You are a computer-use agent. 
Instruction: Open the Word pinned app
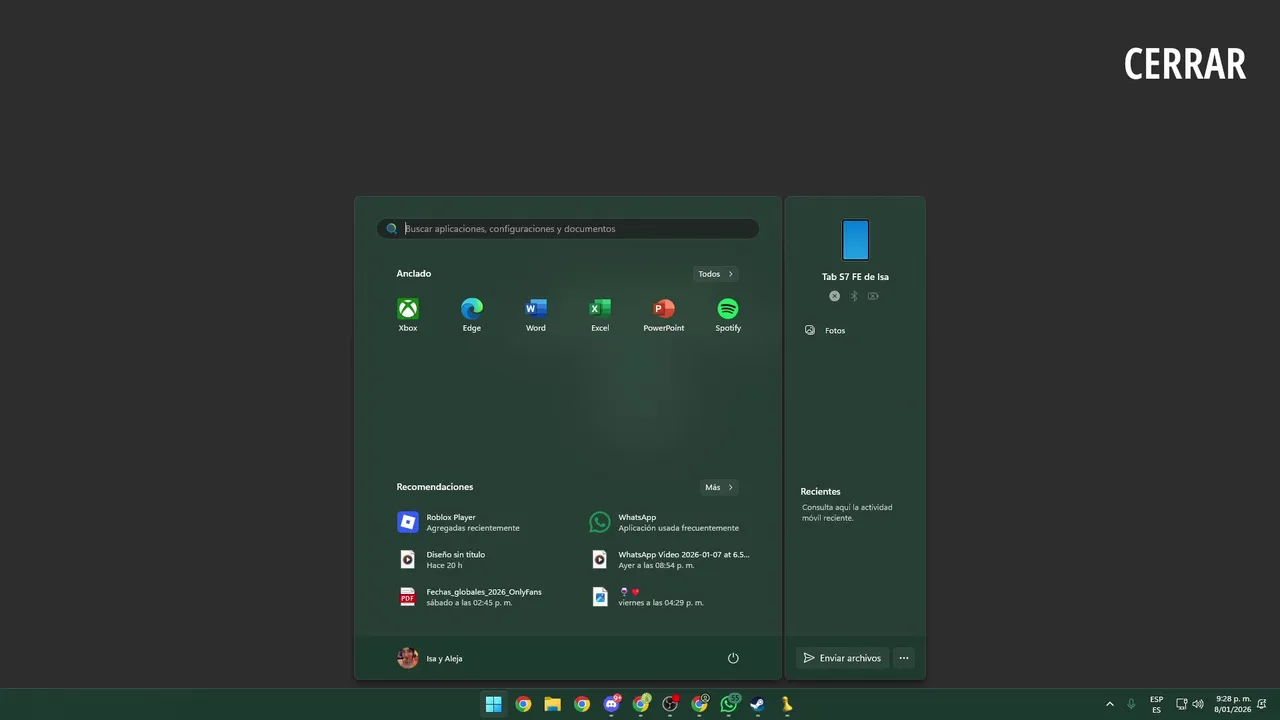coord(536,314)
